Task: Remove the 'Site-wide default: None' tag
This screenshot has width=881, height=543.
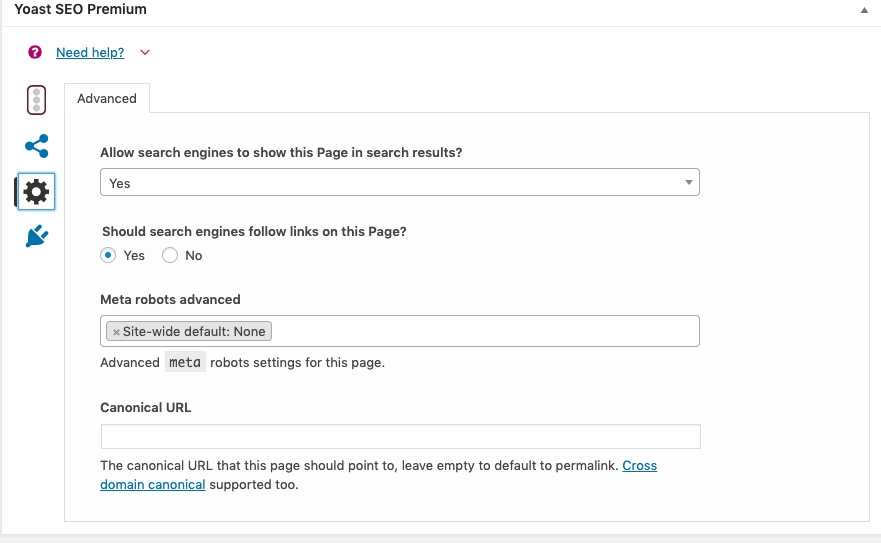Action: [116, 332]
